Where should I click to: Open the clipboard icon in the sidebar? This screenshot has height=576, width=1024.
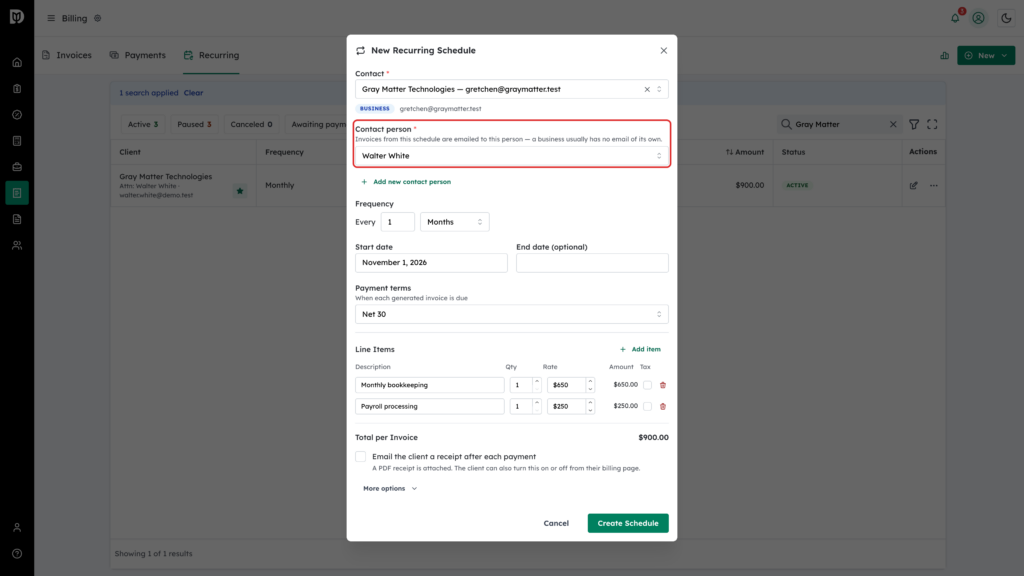17,89
